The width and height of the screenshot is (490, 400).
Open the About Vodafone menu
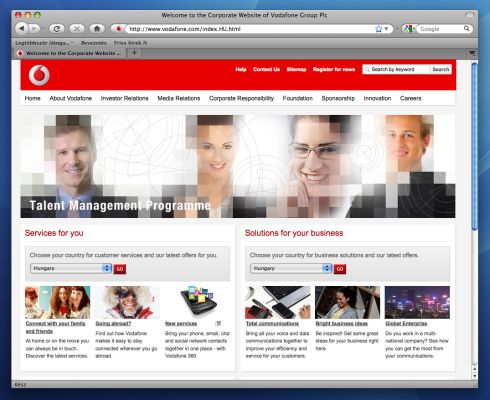[x=71, y=98]
